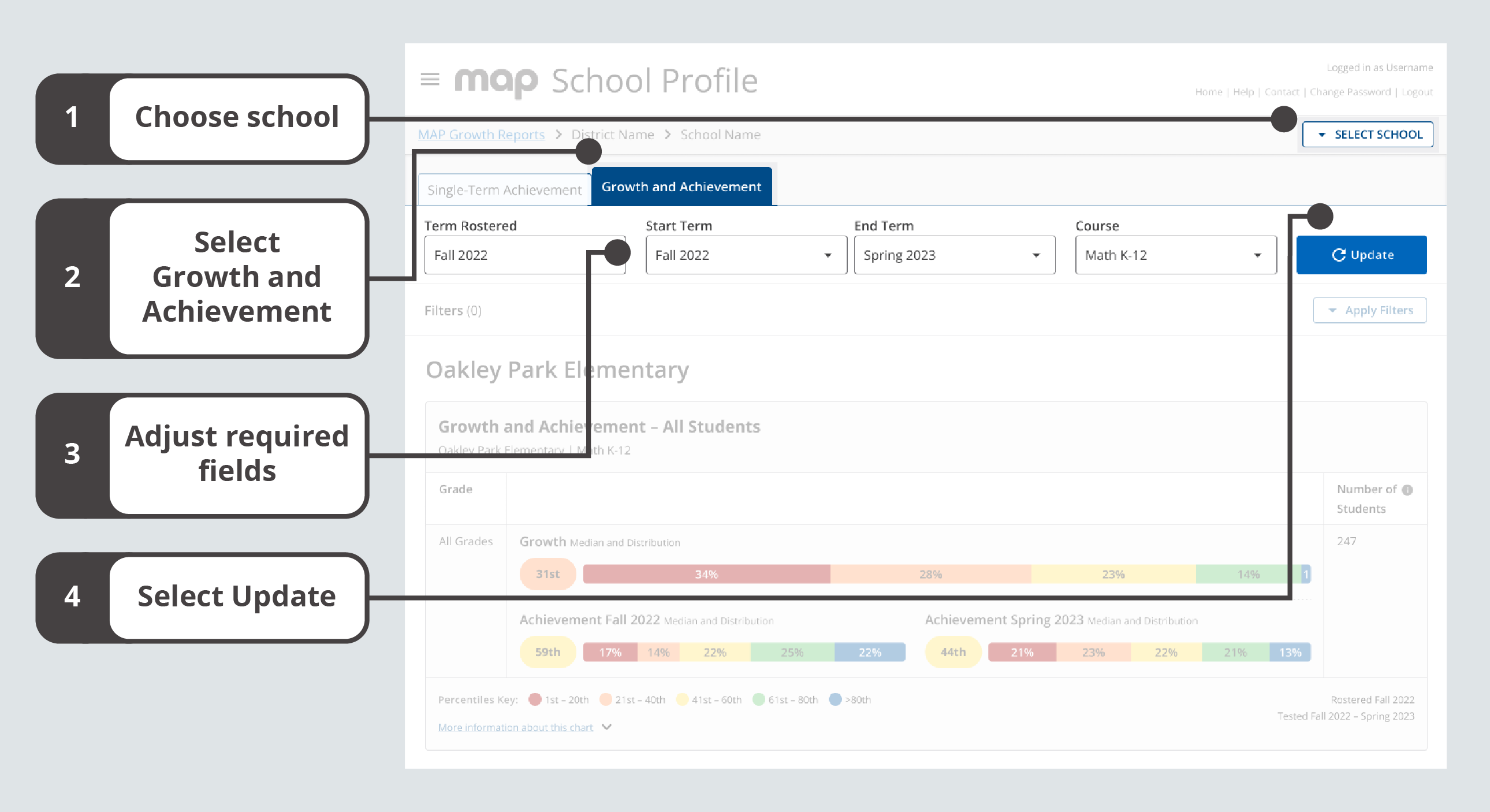1490x812 pixels.
Task: Click the 1st–20th red percentile key dot
Action: tap(535, 700)
